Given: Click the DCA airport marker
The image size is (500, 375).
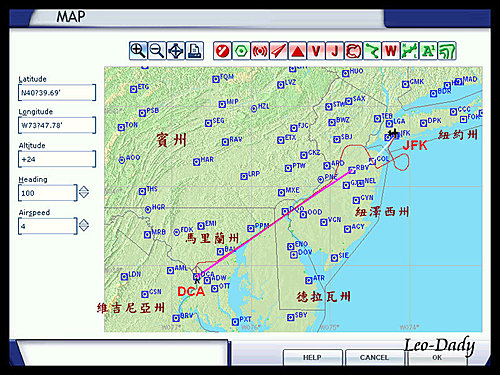Looking at the screenshot, I should tap(197, 276).
